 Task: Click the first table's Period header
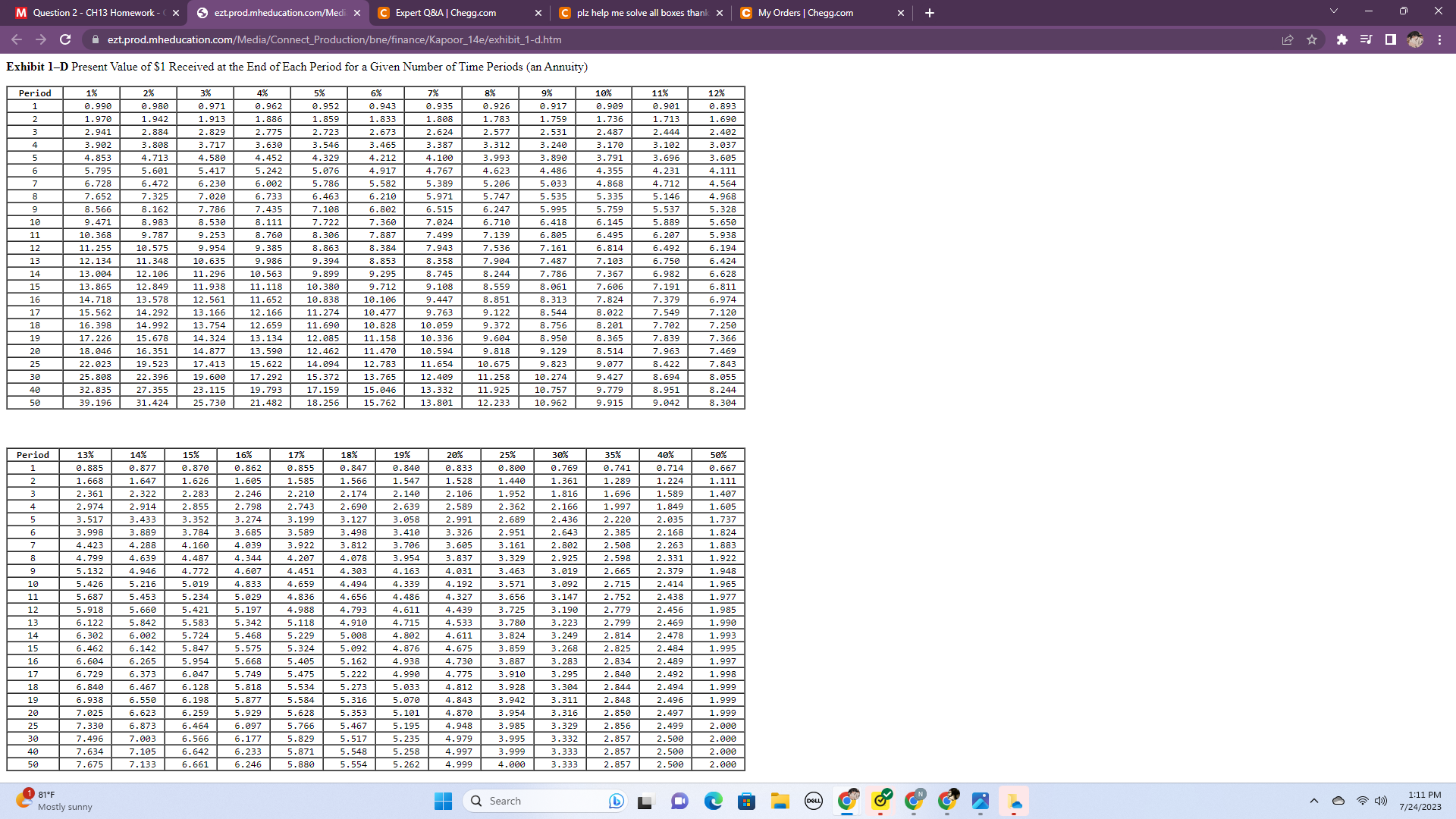pyautogui.click(x=35, y=93)
